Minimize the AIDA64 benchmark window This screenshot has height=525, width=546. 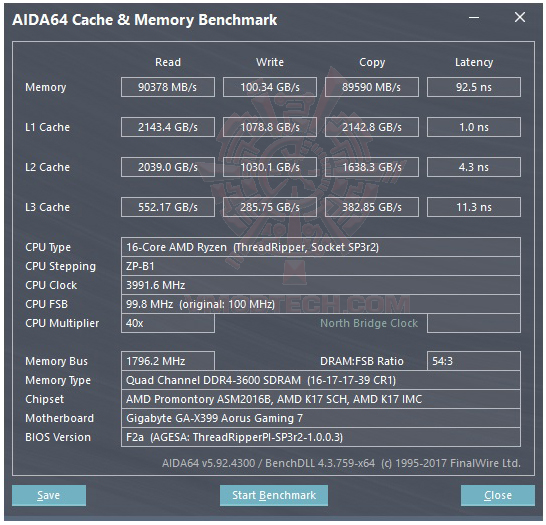[474, 17]
